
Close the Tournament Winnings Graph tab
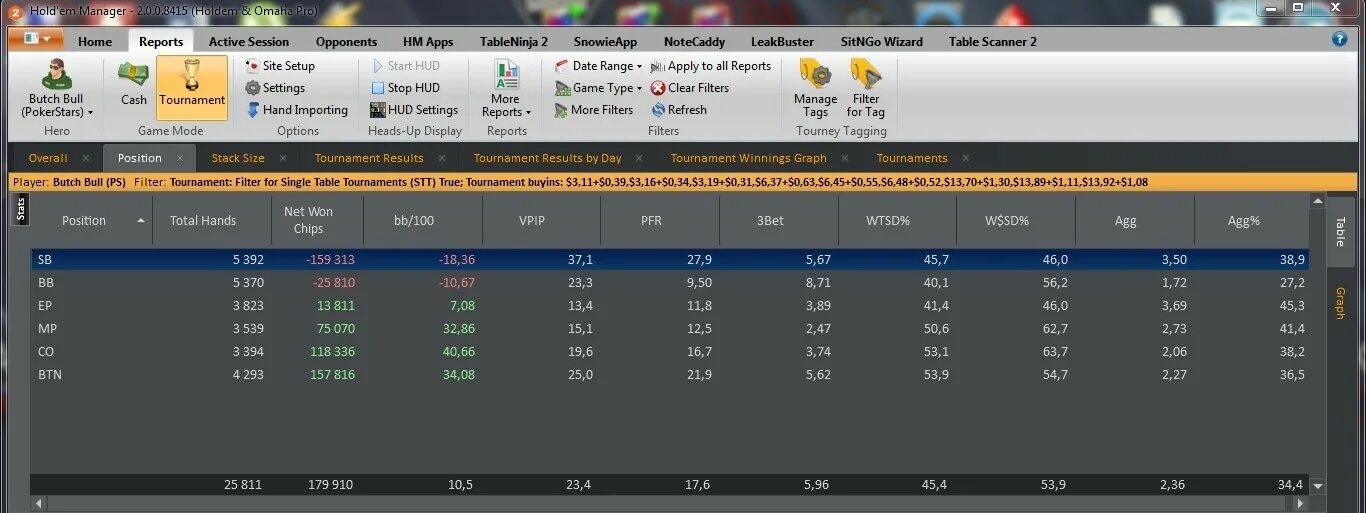coord(845,158)
